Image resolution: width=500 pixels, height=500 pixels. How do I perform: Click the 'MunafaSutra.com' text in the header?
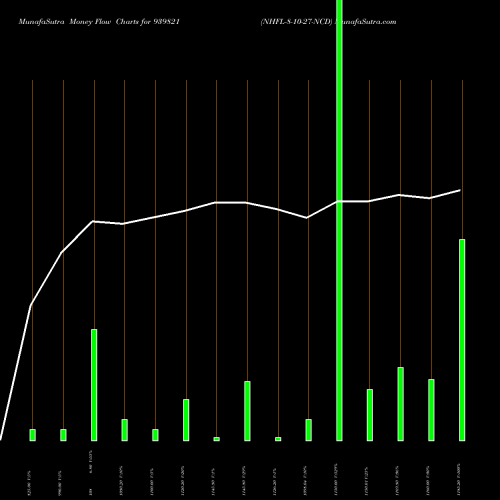[x=365, y=22]
